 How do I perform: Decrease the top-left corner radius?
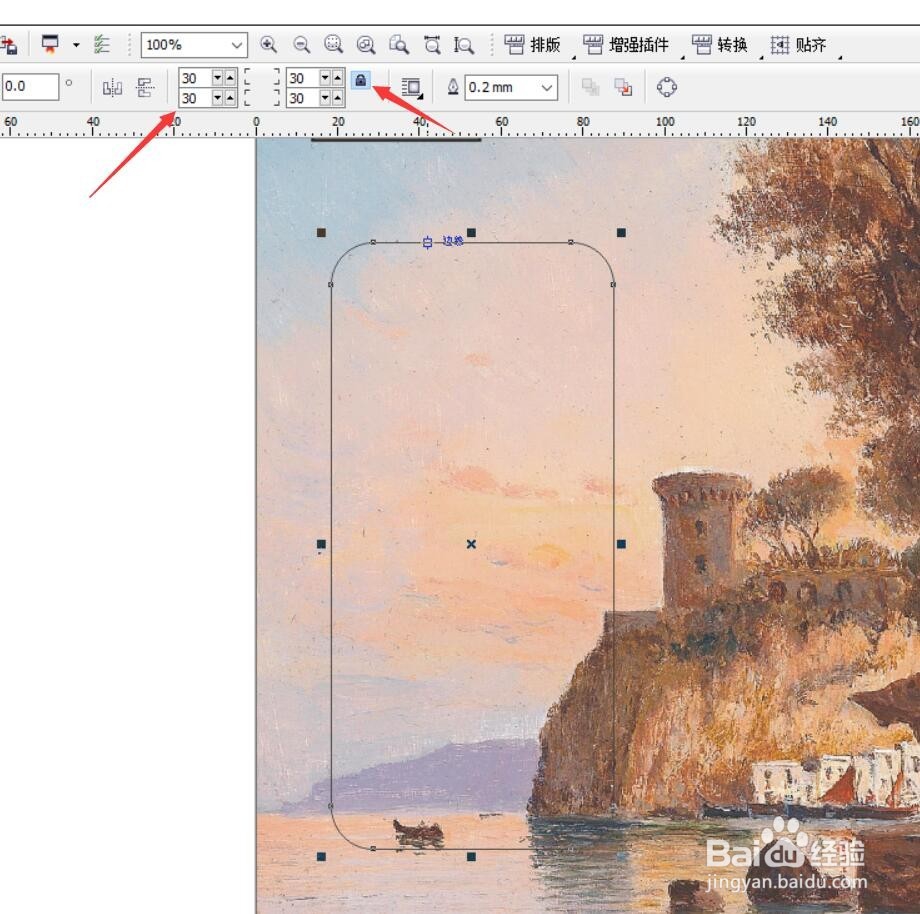218,78
